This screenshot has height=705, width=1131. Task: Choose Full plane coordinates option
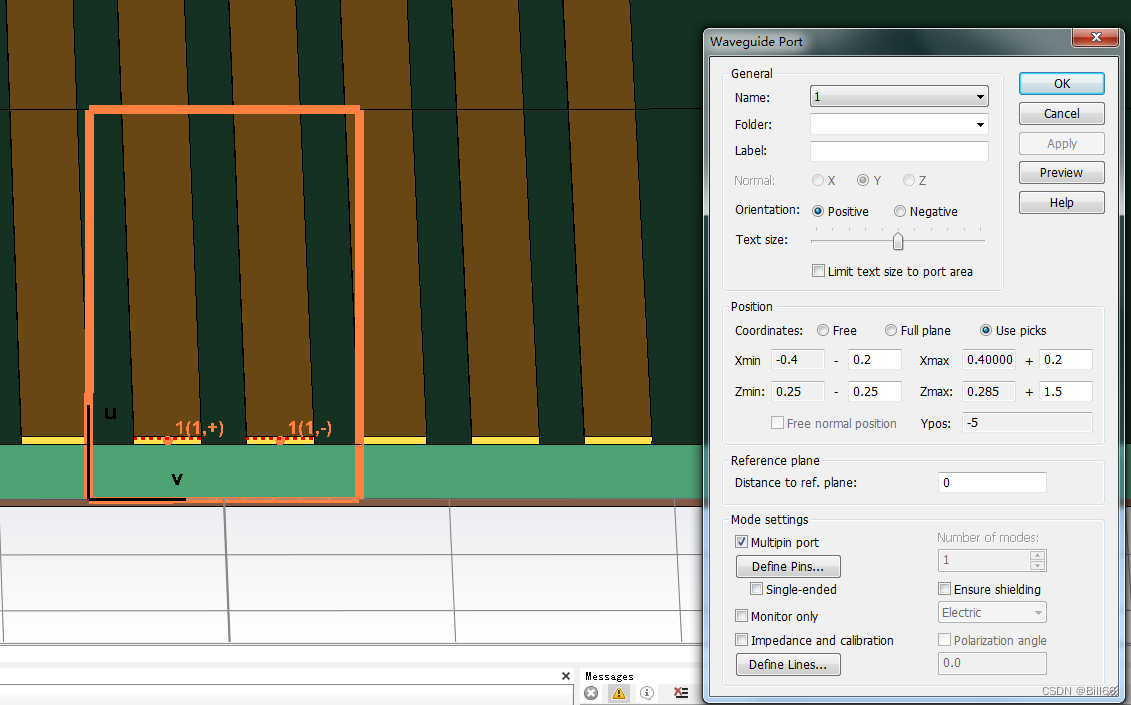pyautogui.click(x=891, y=330)
